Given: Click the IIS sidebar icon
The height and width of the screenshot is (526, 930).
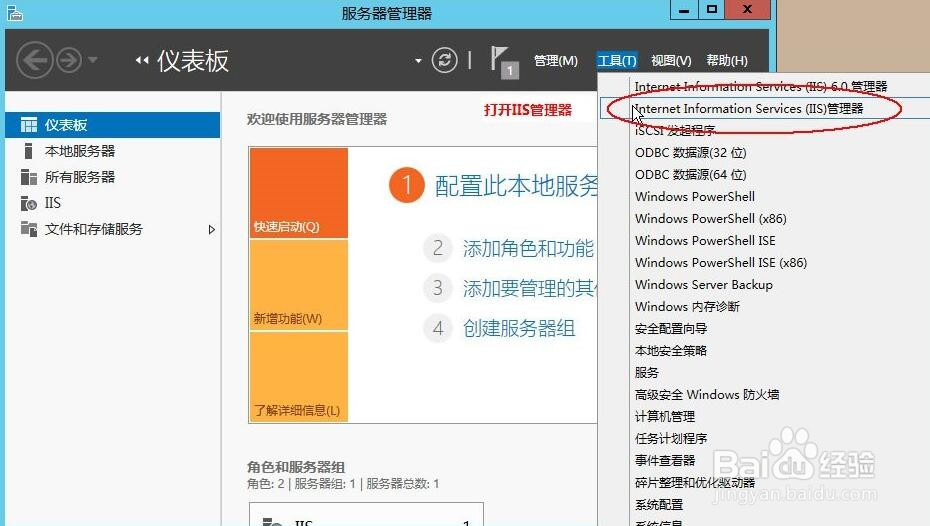Looking at the screenshot, I should click(28, 203).
